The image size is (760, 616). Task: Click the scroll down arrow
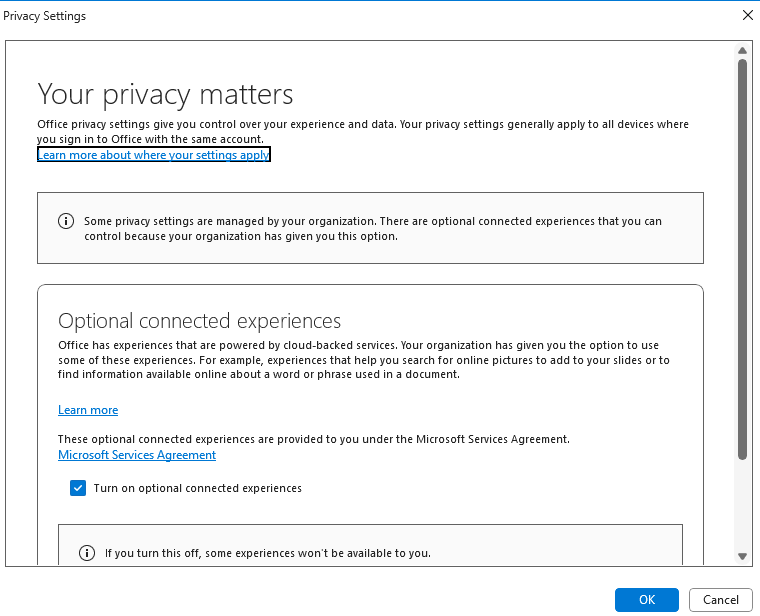742,556
